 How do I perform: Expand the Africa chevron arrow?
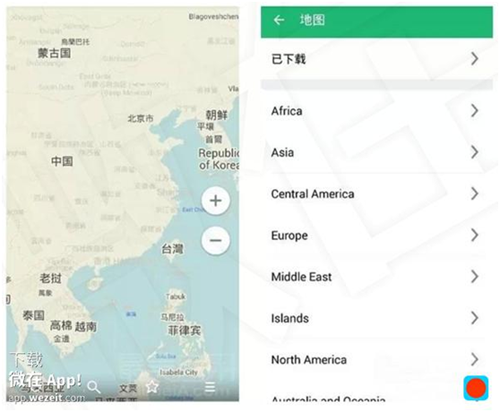[x=475, y=110]
